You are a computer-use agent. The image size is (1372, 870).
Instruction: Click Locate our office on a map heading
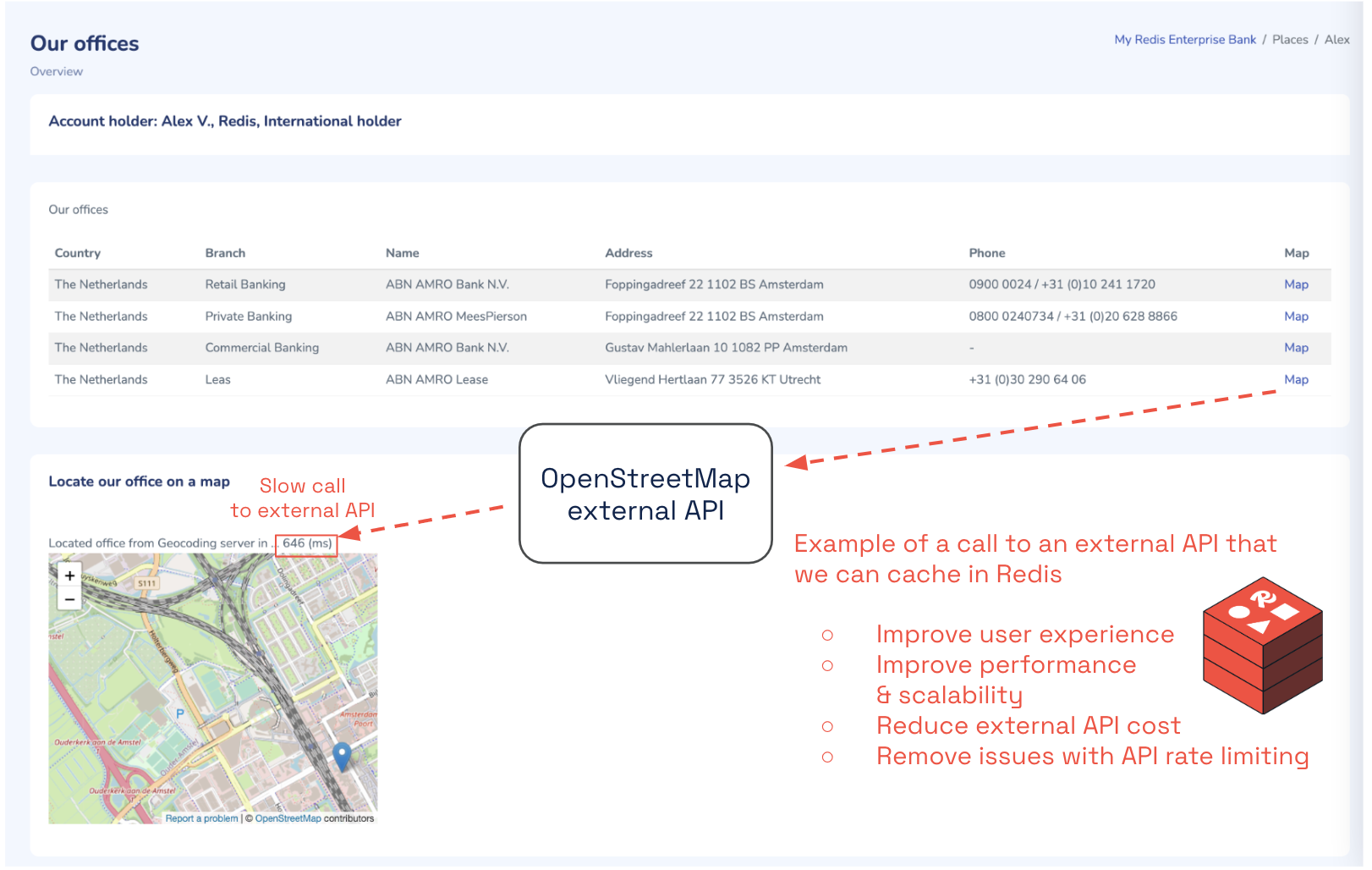139,482
